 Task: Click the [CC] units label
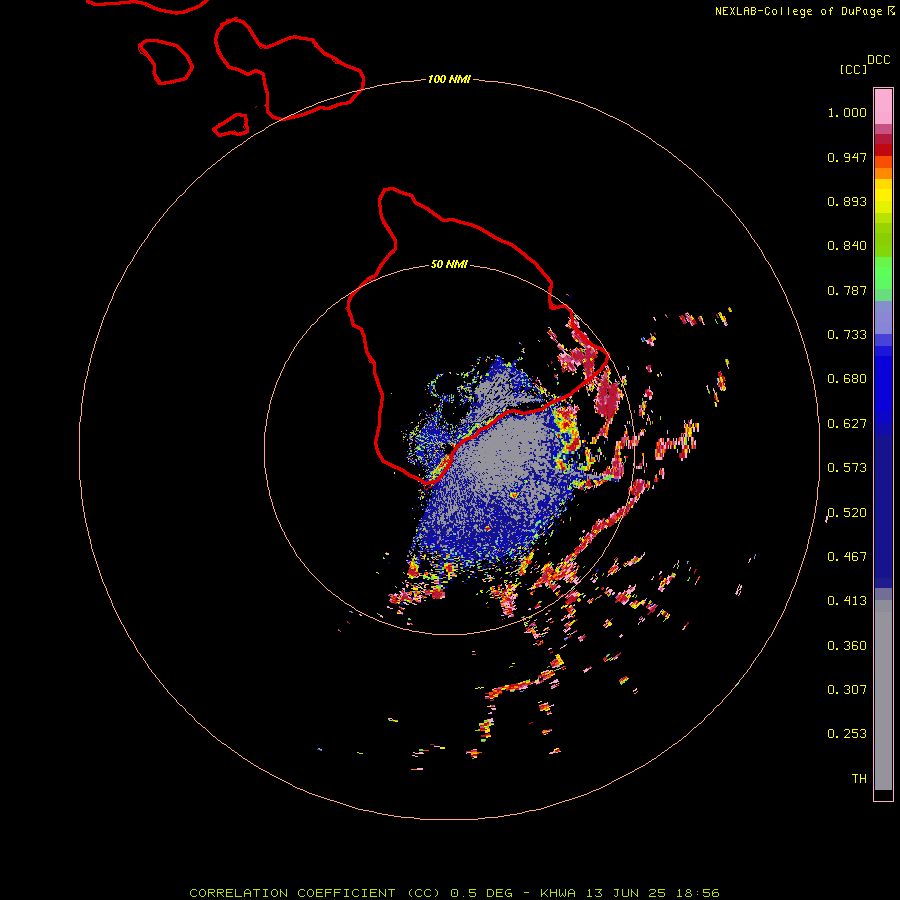853,69
